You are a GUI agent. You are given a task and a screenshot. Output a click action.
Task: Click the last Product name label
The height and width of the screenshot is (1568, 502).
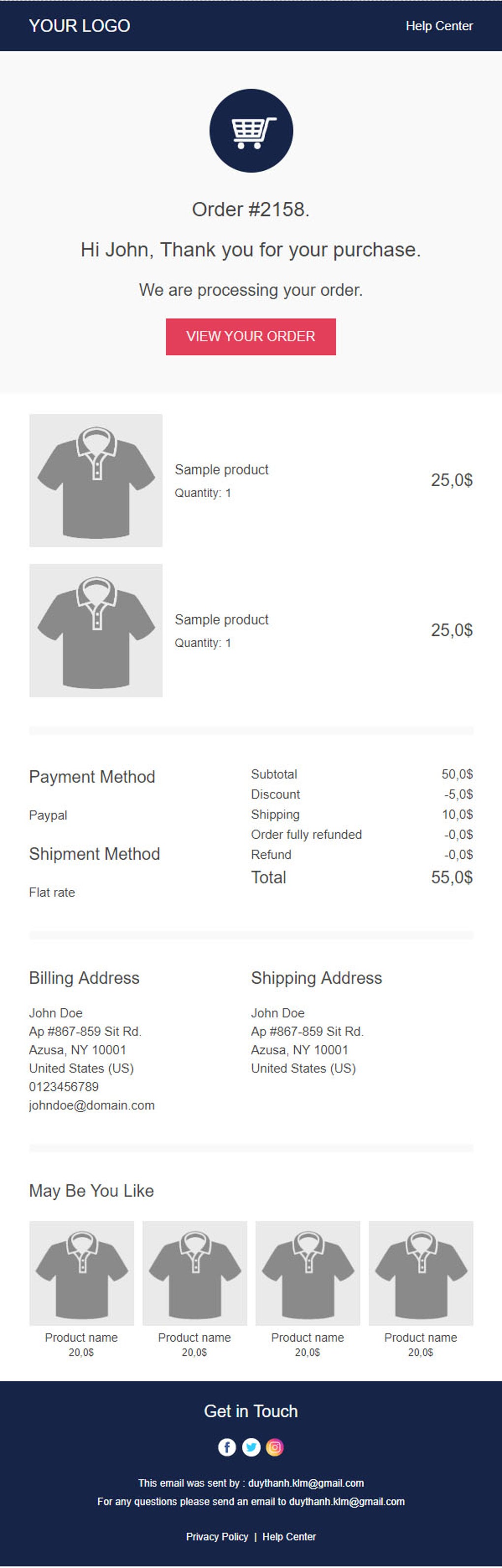point(420,1337)
